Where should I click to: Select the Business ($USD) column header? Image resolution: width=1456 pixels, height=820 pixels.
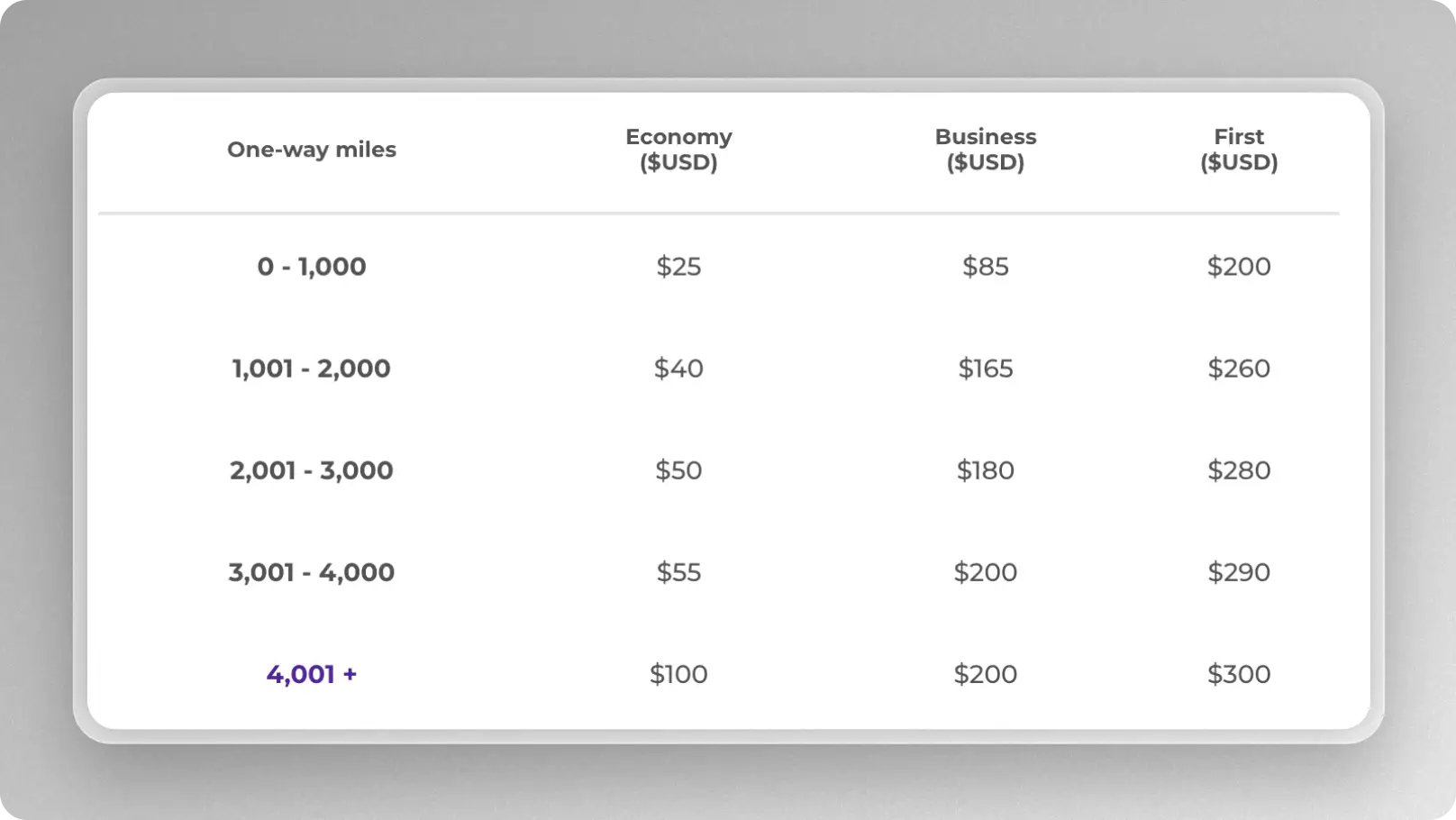pyautogui.click(x=985, y=150)
